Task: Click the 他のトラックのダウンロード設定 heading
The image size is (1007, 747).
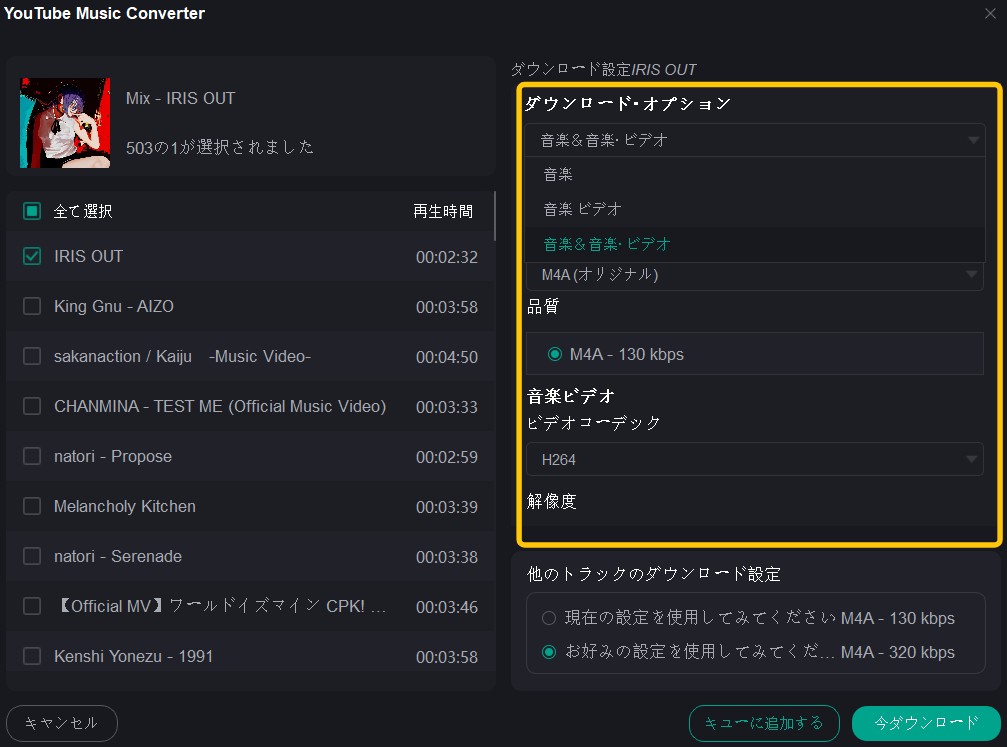Action: click(x=654, y=574)
